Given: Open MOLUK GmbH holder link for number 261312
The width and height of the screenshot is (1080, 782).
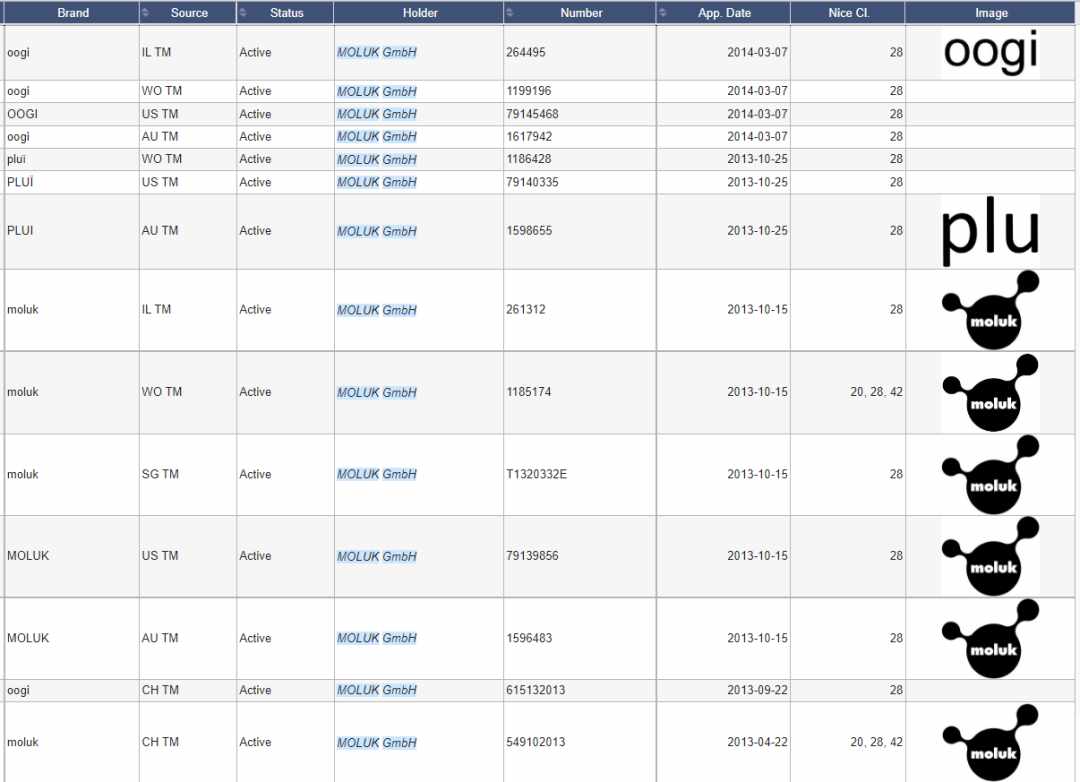Looking at the screenshot, I should (x=377, y=311).
